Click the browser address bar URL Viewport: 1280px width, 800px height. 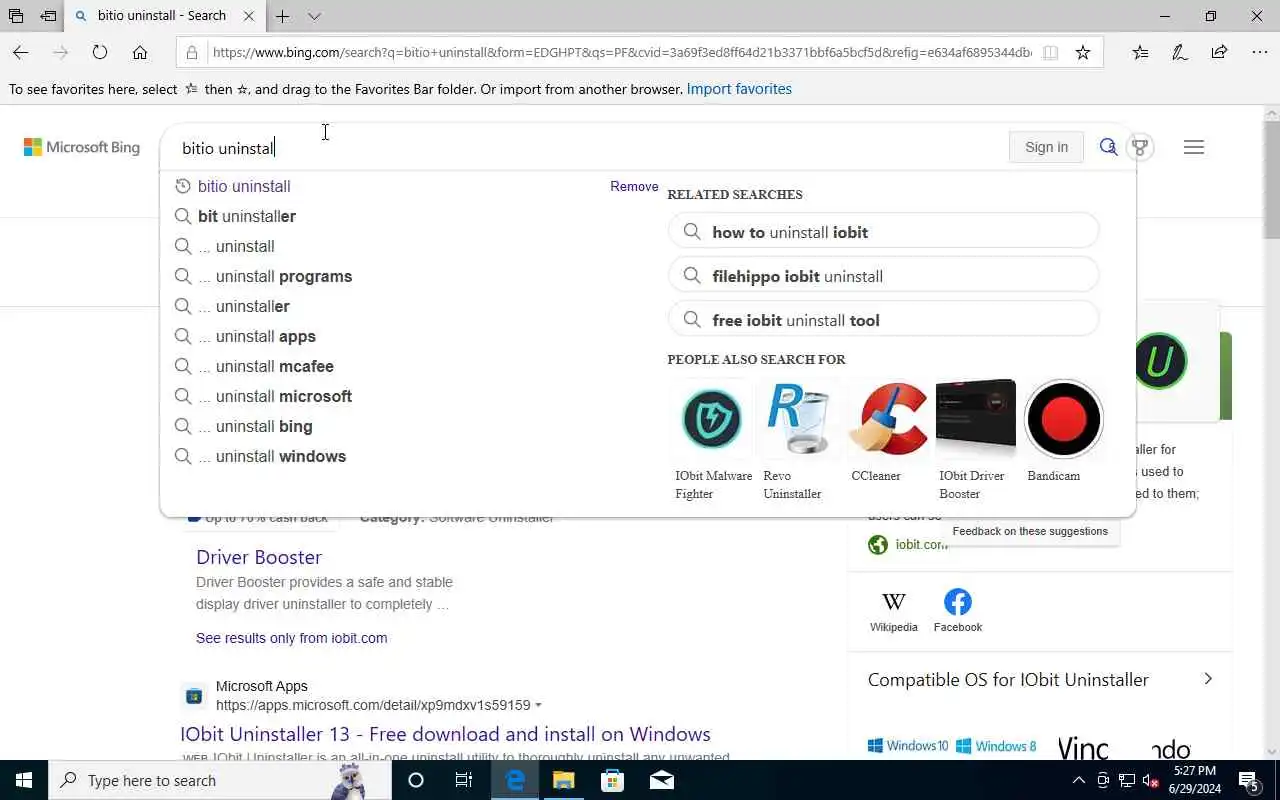point(620,53)
